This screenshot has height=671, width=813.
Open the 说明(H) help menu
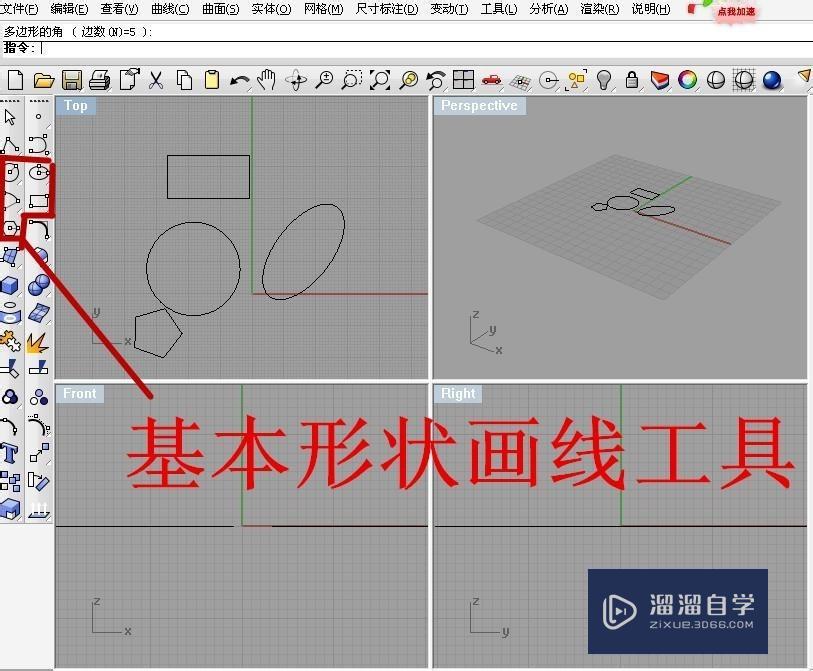[x=651, y=9]
